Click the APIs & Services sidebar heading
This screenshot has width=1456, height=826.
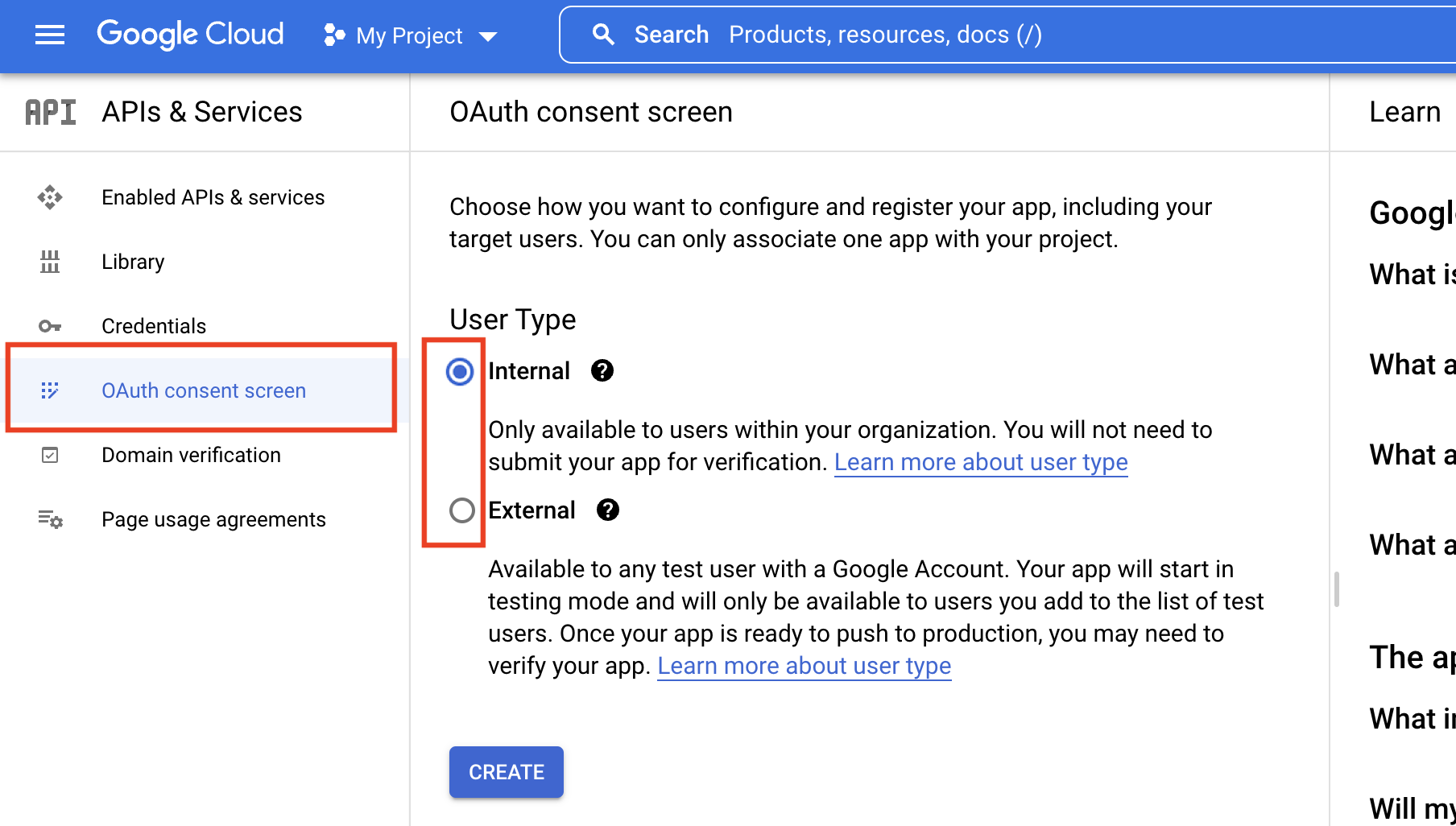[202, 112]
